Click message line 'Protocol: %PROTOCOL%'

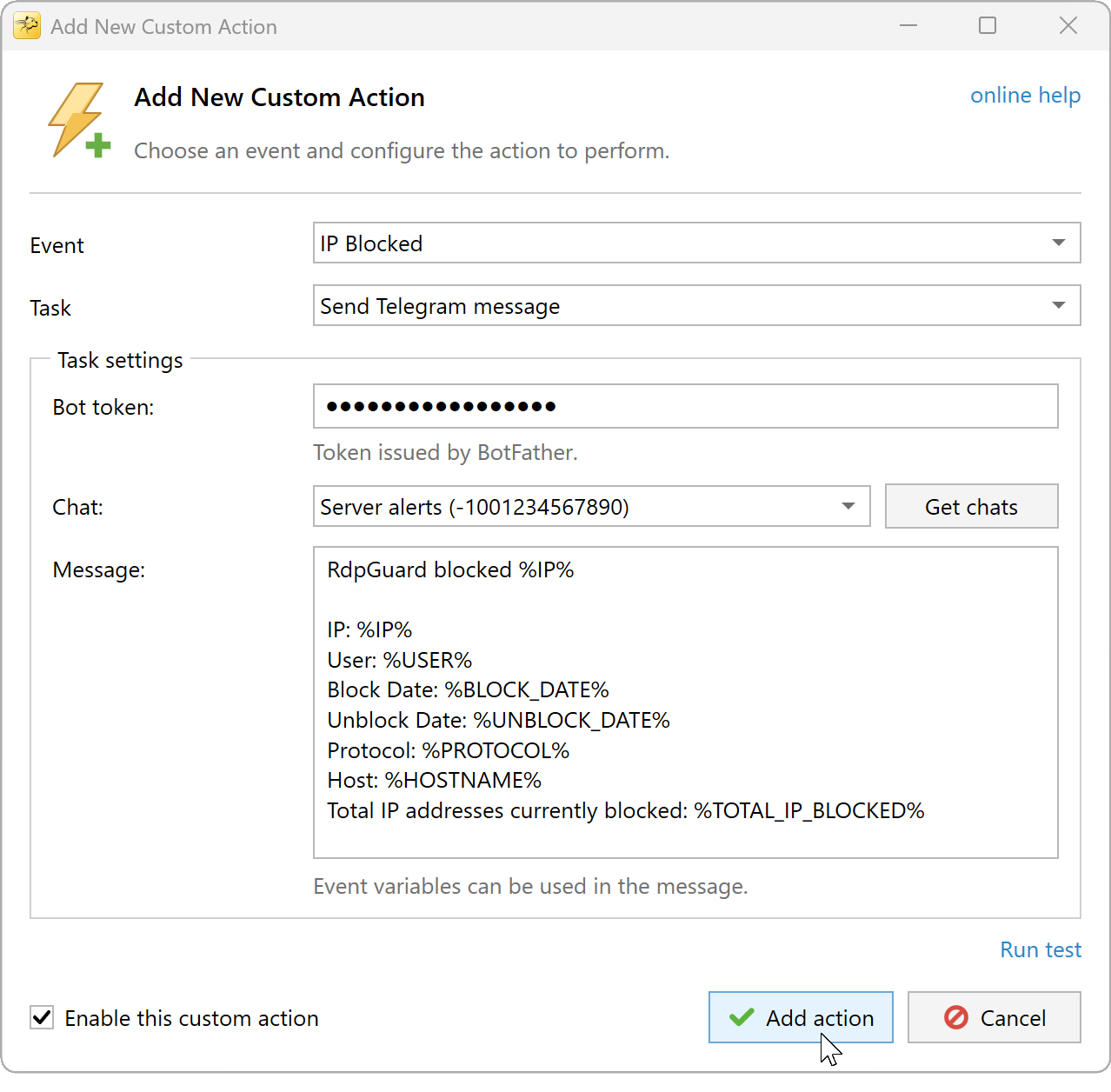pyautogui.click(x=448, y=750)
